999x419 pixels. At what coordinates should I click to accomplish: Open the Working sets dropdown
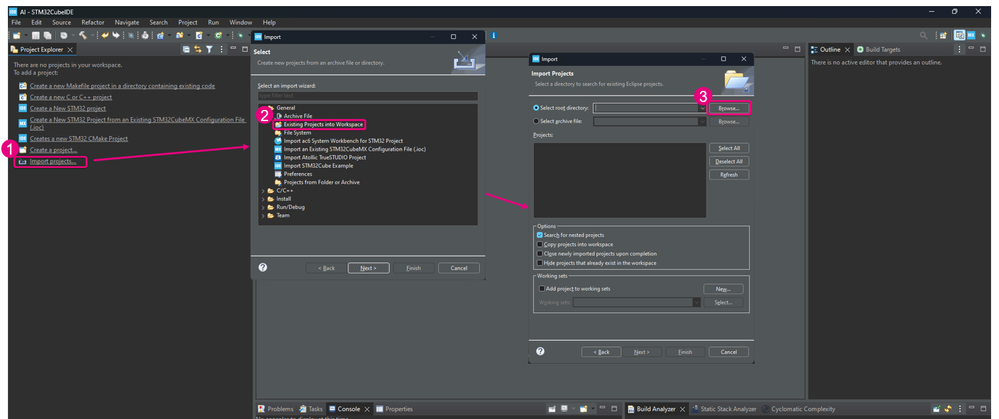(x=696, y=302)
